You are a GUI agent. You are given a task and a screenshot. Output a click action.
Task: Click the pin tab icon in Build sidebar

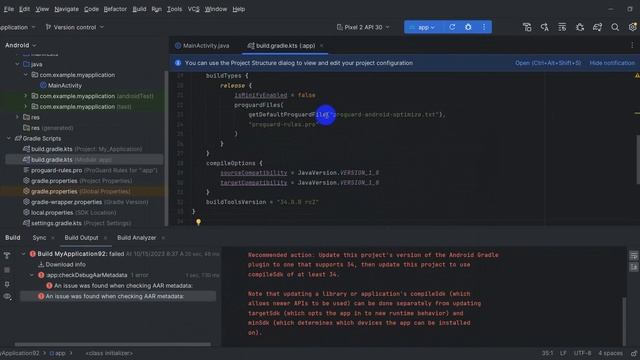[x=7, y=284]
